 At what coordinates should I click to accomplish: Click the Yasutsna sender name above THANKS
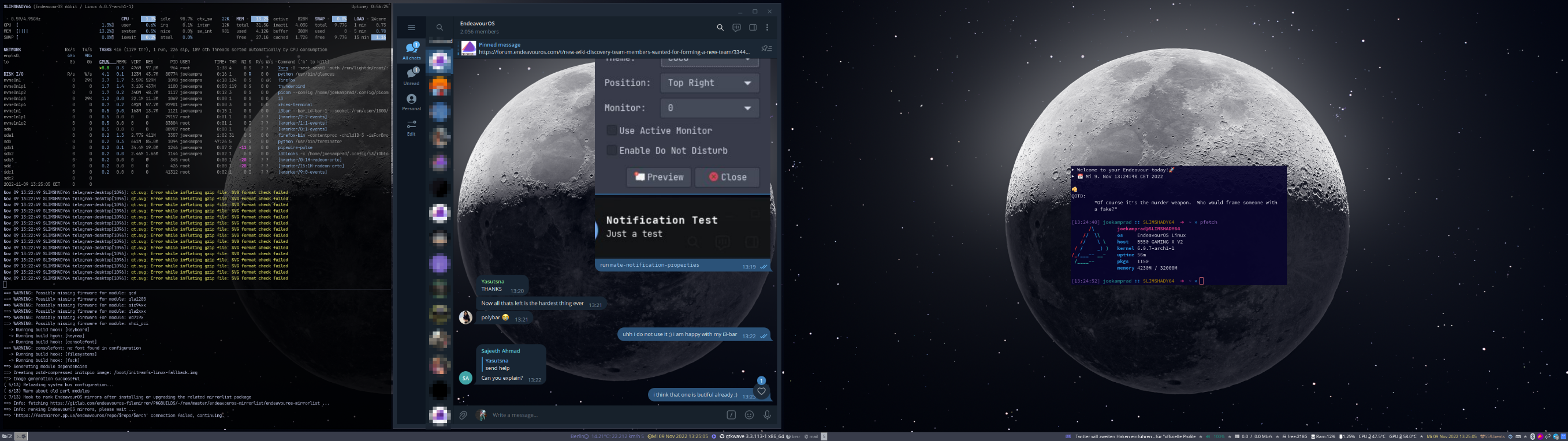tap(493, 282)
